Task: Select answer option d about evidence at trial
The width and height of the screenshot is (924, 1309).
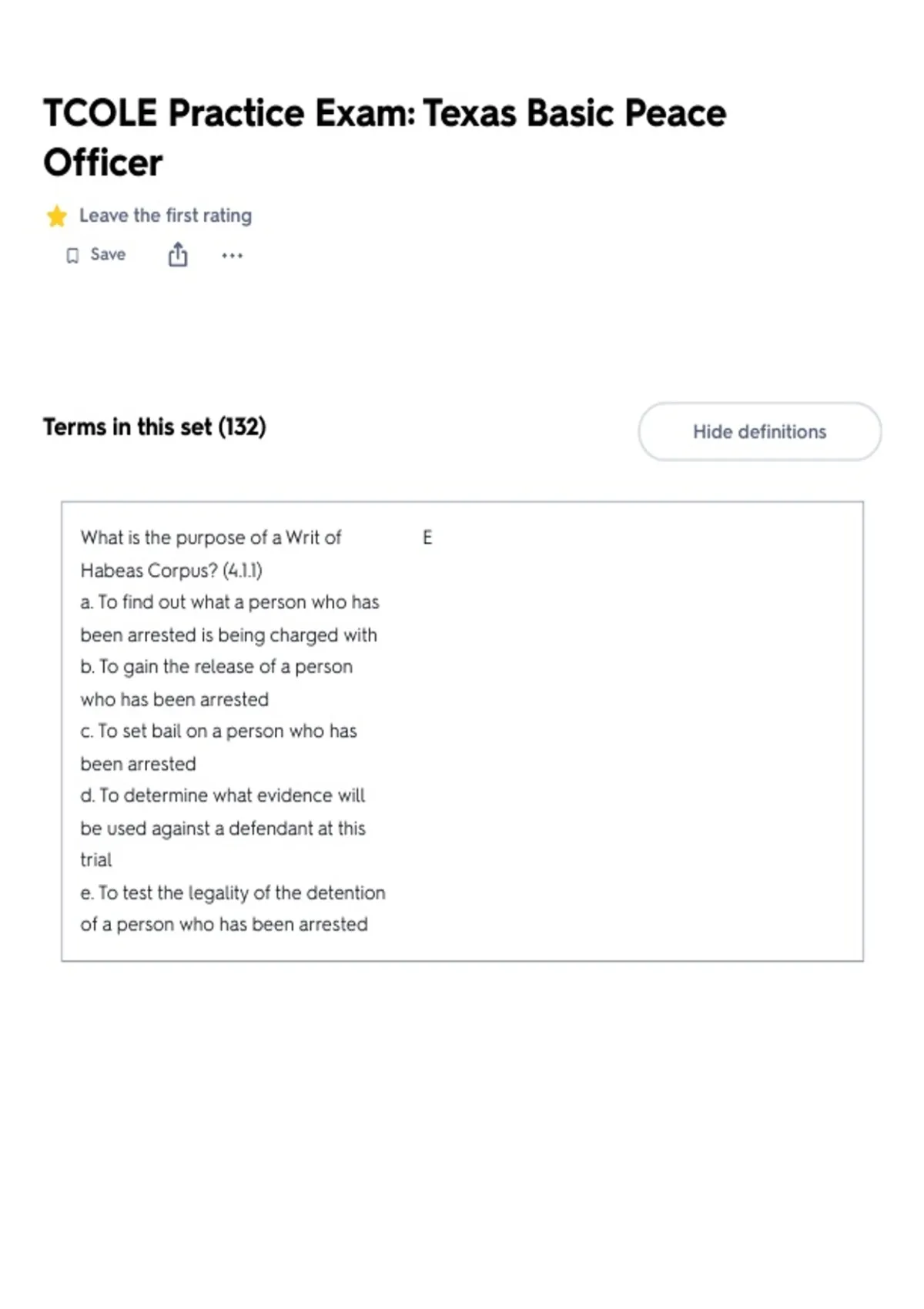Action: coord(223,828)
